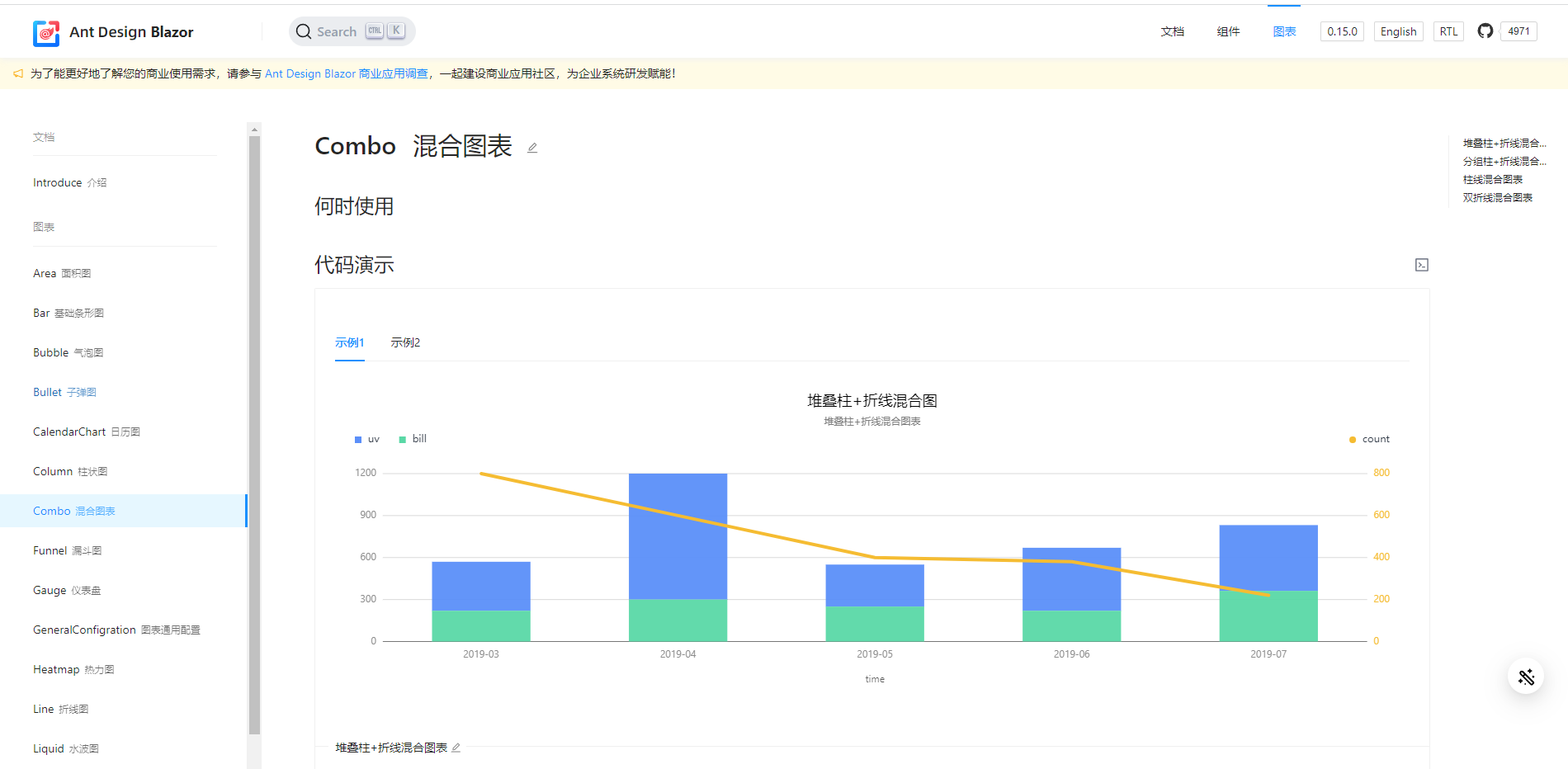The width and height of the screenshot is (1568, 769).
Task: Open the English language selector
Action: point(1398,31)
